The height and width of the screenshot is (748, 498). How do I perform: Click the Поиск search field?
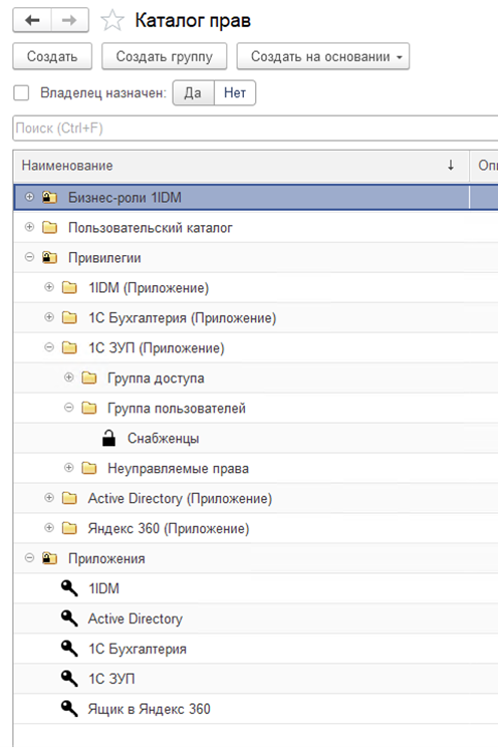255,128
